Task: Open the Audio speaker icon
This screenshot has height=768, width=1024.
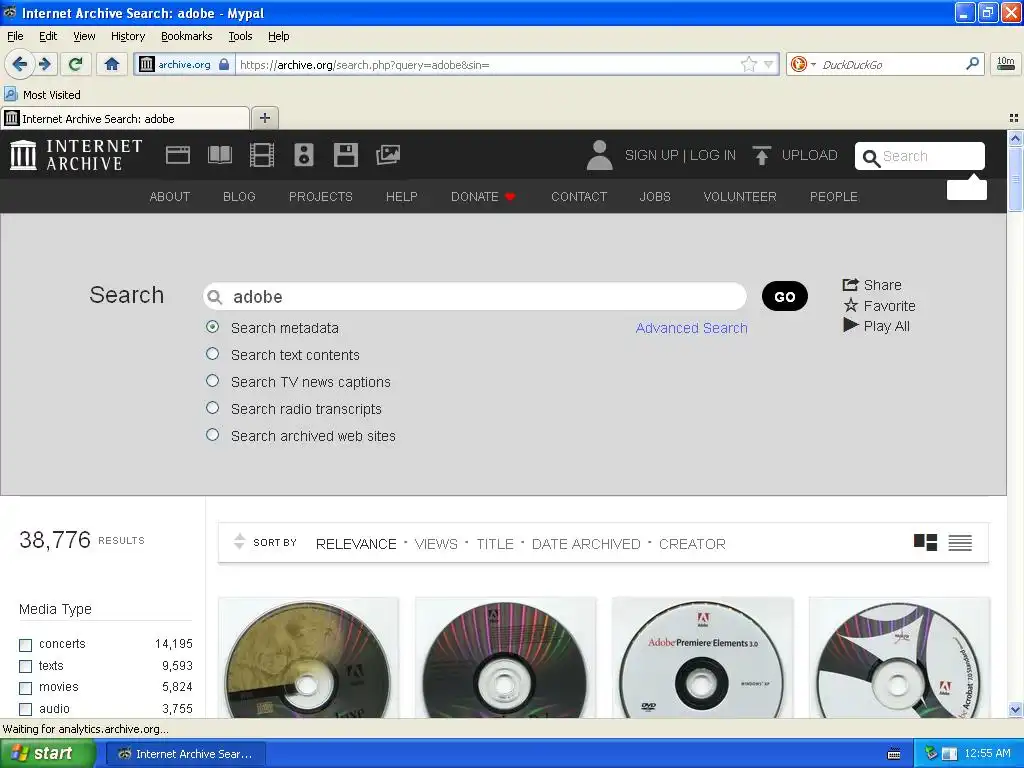Action: point(304,155)
